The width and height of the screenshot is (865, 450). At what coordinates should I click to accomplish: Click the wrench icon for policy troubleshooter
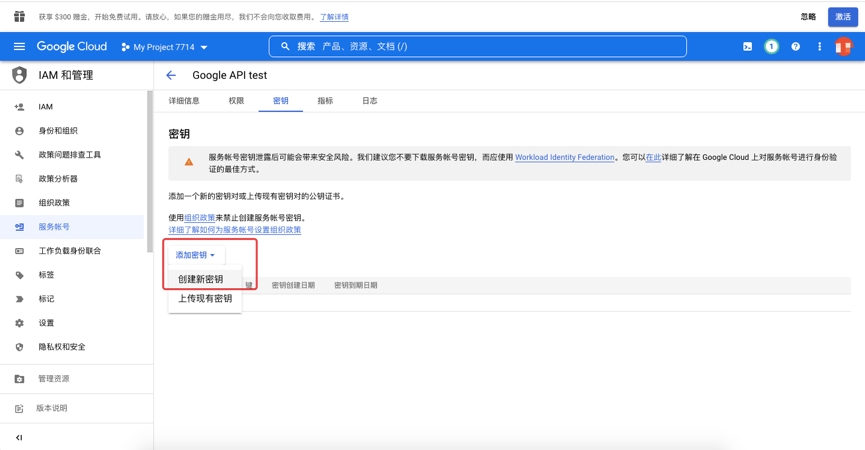(x=19, y=155)
